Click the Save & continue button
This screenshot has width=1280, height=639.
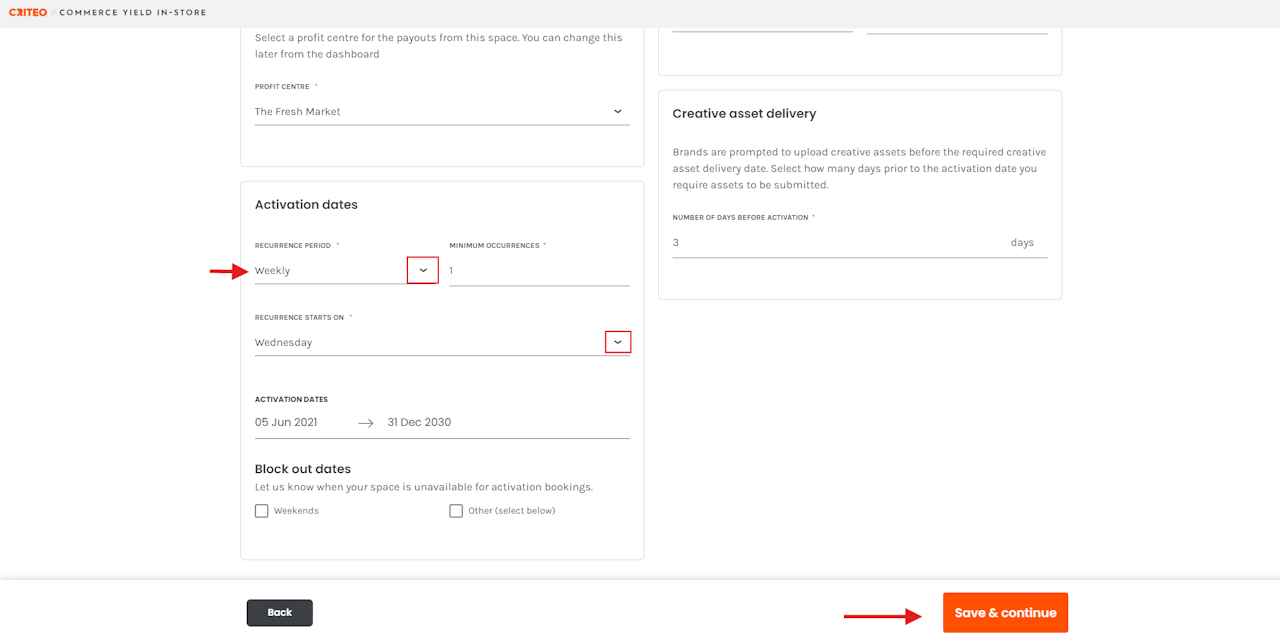click(1005, 613)
